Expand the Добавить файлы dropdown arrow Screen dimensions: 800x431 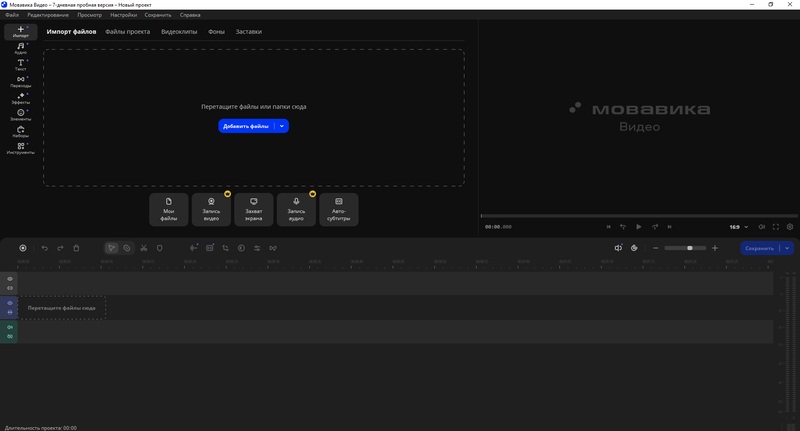(282, 126)
